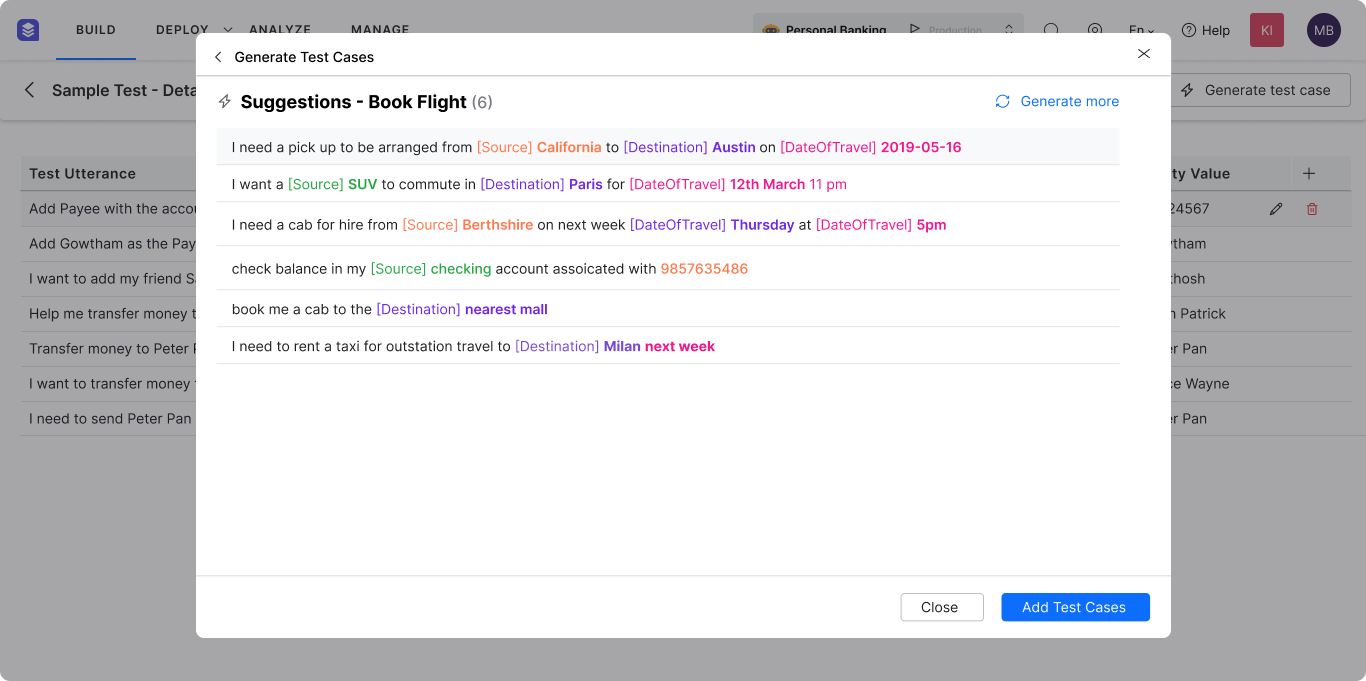Click the Help link
The width and height of the screenshot is (1366, 681).
click(1215, 30)
